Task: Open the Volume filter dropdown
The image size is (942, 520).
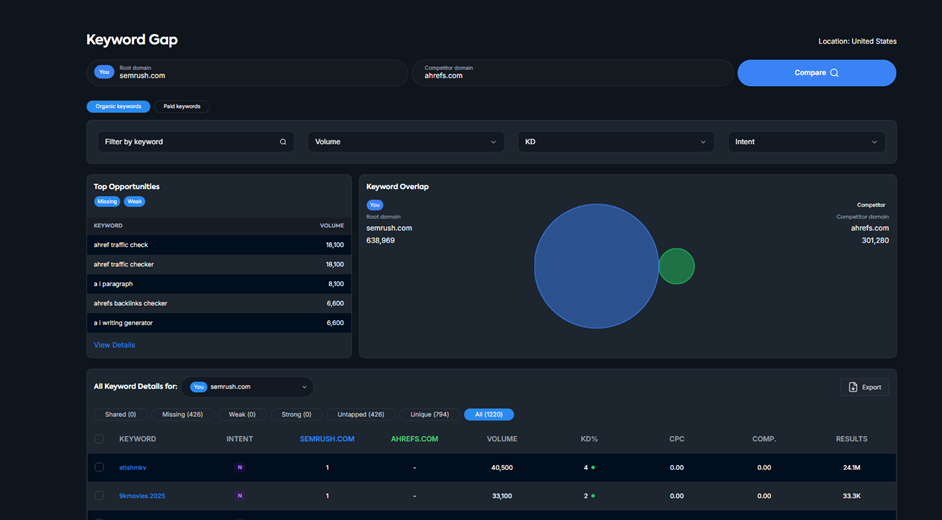Action: [406, 142]
